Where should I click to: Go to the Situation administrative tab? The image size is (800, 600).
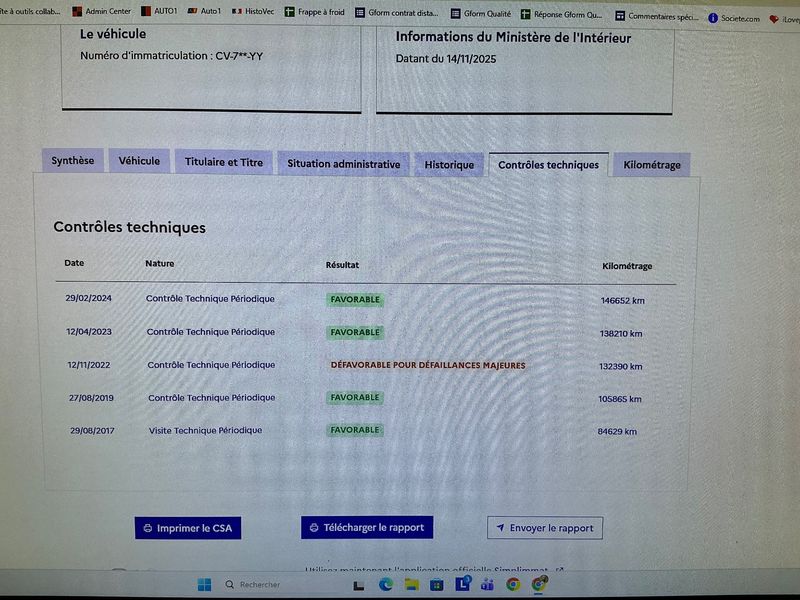pos(344,164)
